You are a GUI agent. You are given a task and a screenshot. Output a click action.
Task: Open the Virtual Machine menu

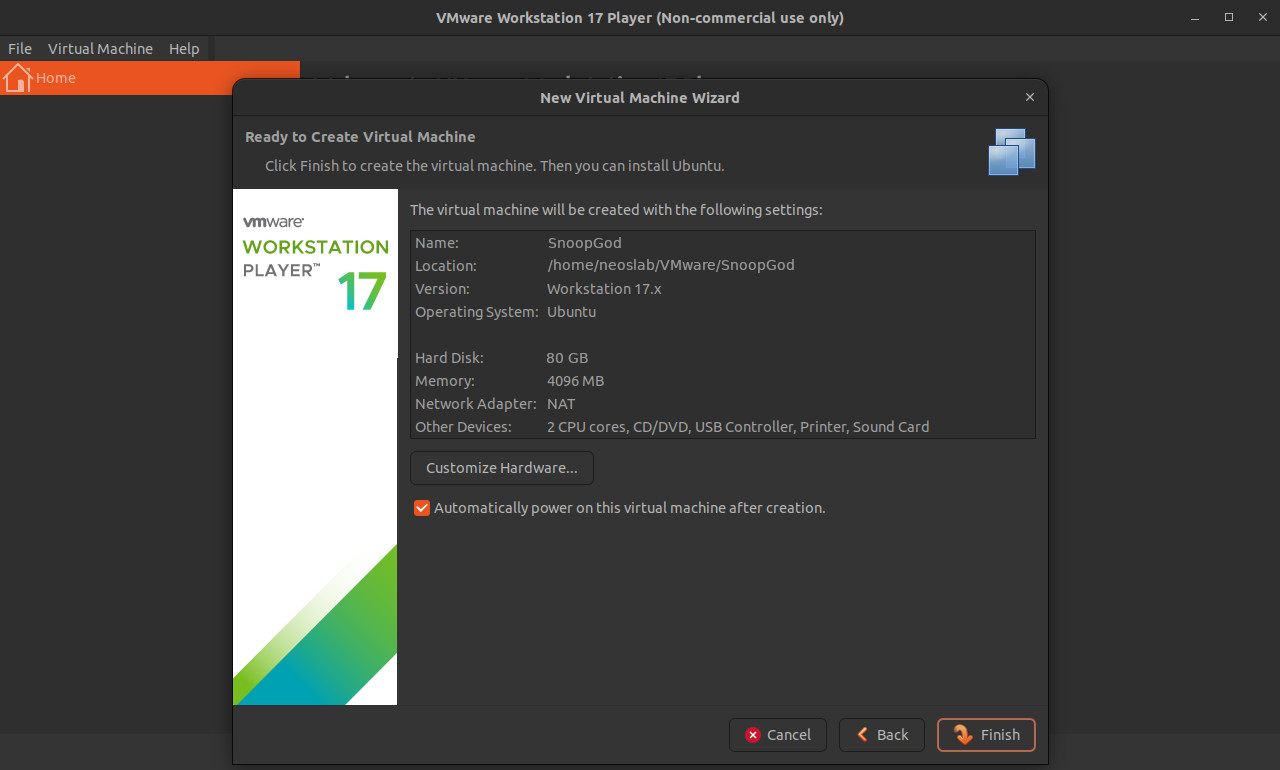pos(100,48)
